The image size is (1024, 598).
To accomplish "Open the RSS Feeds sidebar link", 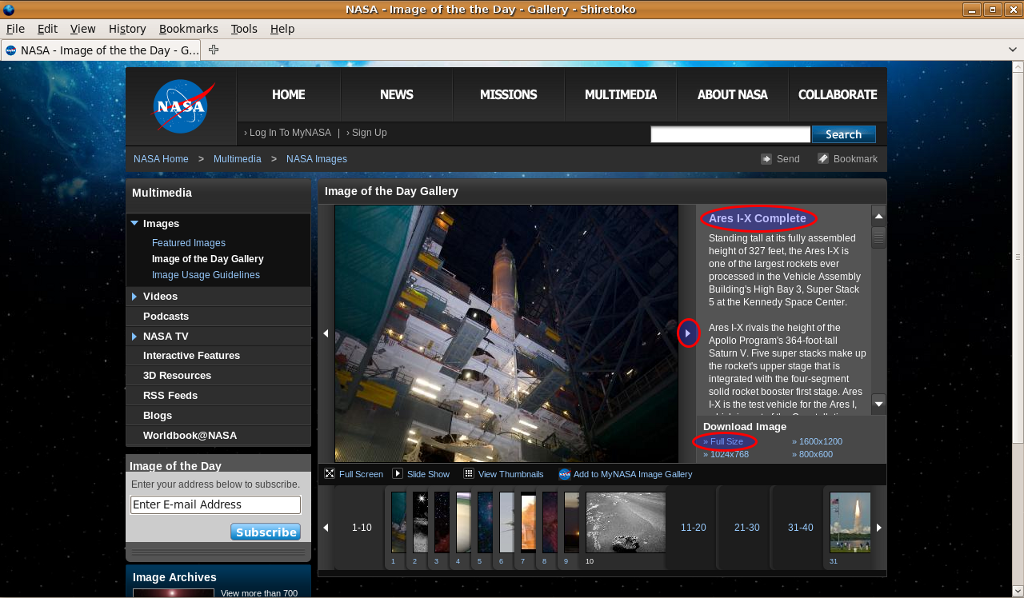I will click(170, 396).
